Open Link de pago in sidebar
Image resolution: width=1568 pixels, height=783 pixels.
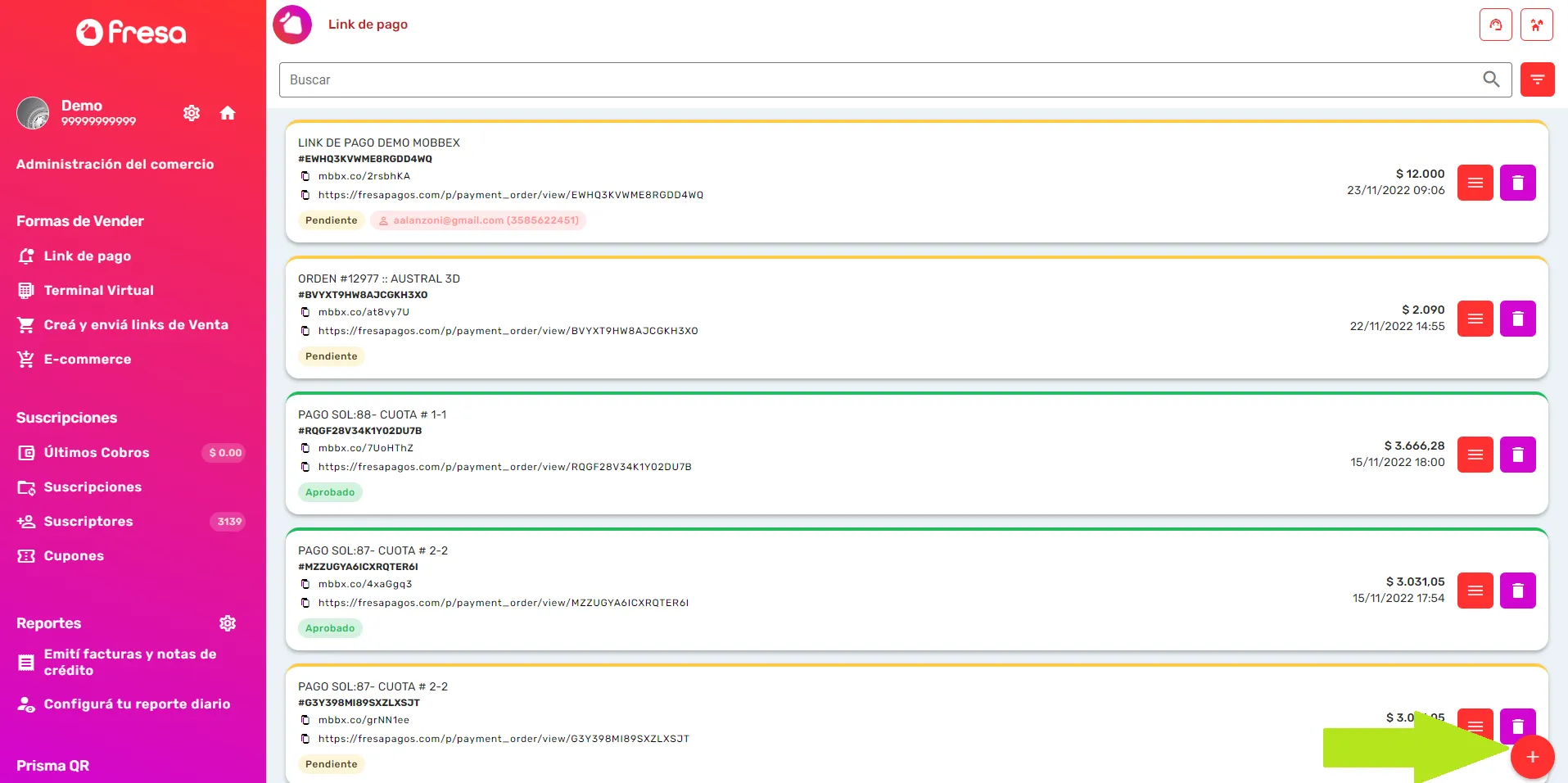coord(88,256)
